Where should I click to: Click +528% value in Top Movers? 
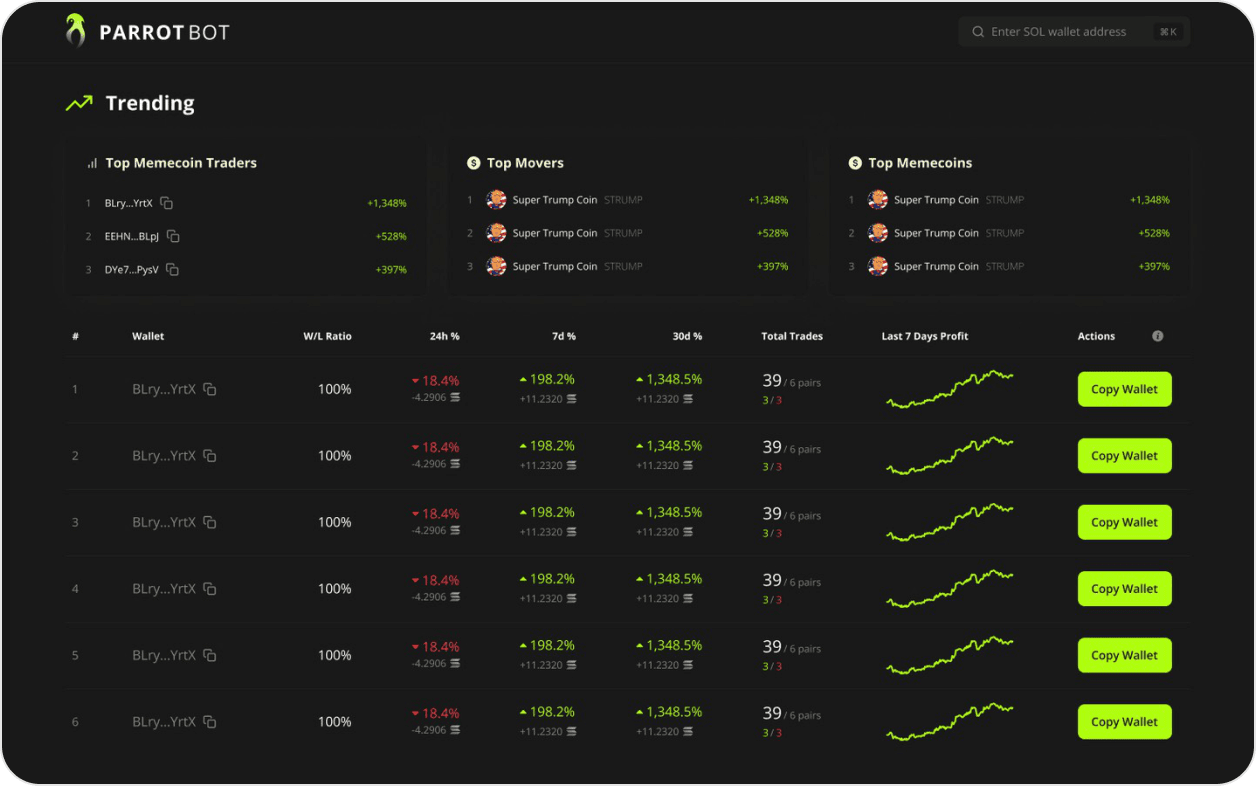coord(772,233)
